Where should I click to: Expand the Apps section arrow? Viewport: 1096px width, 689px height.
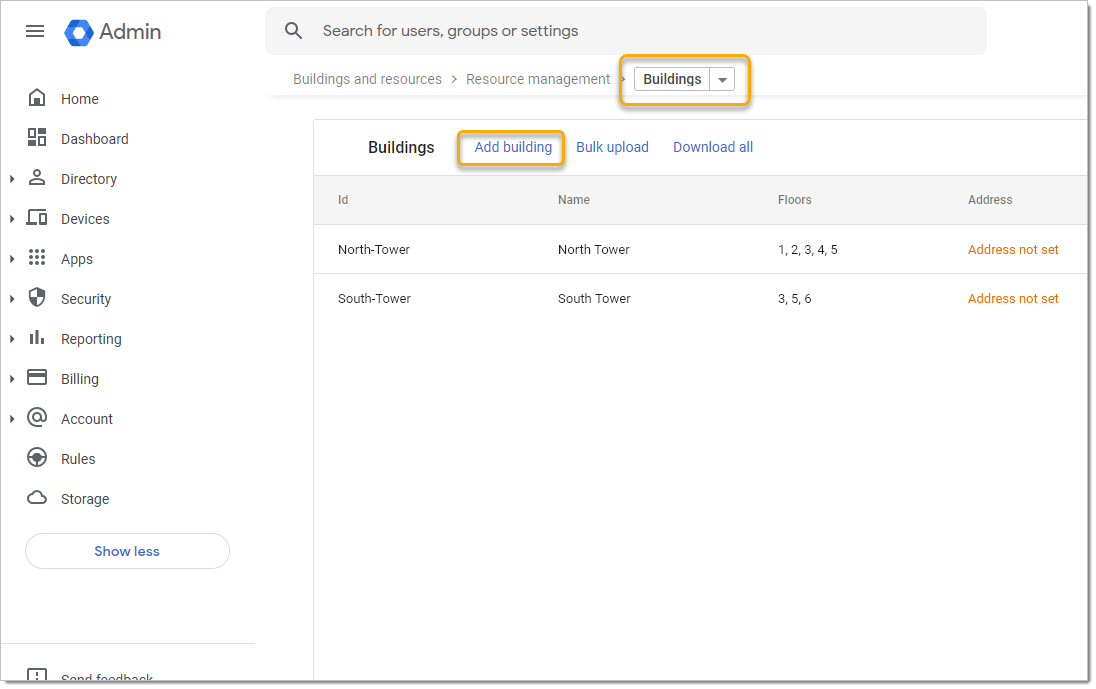tap(12, 259)
